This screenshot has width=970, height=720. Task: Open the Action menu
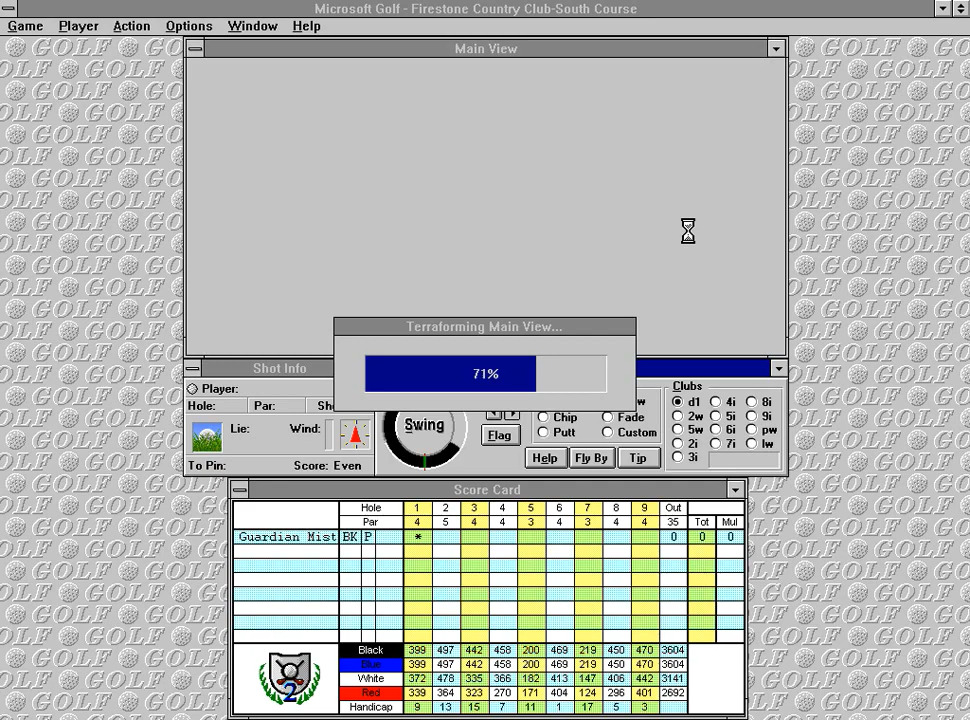coord(131,26)
